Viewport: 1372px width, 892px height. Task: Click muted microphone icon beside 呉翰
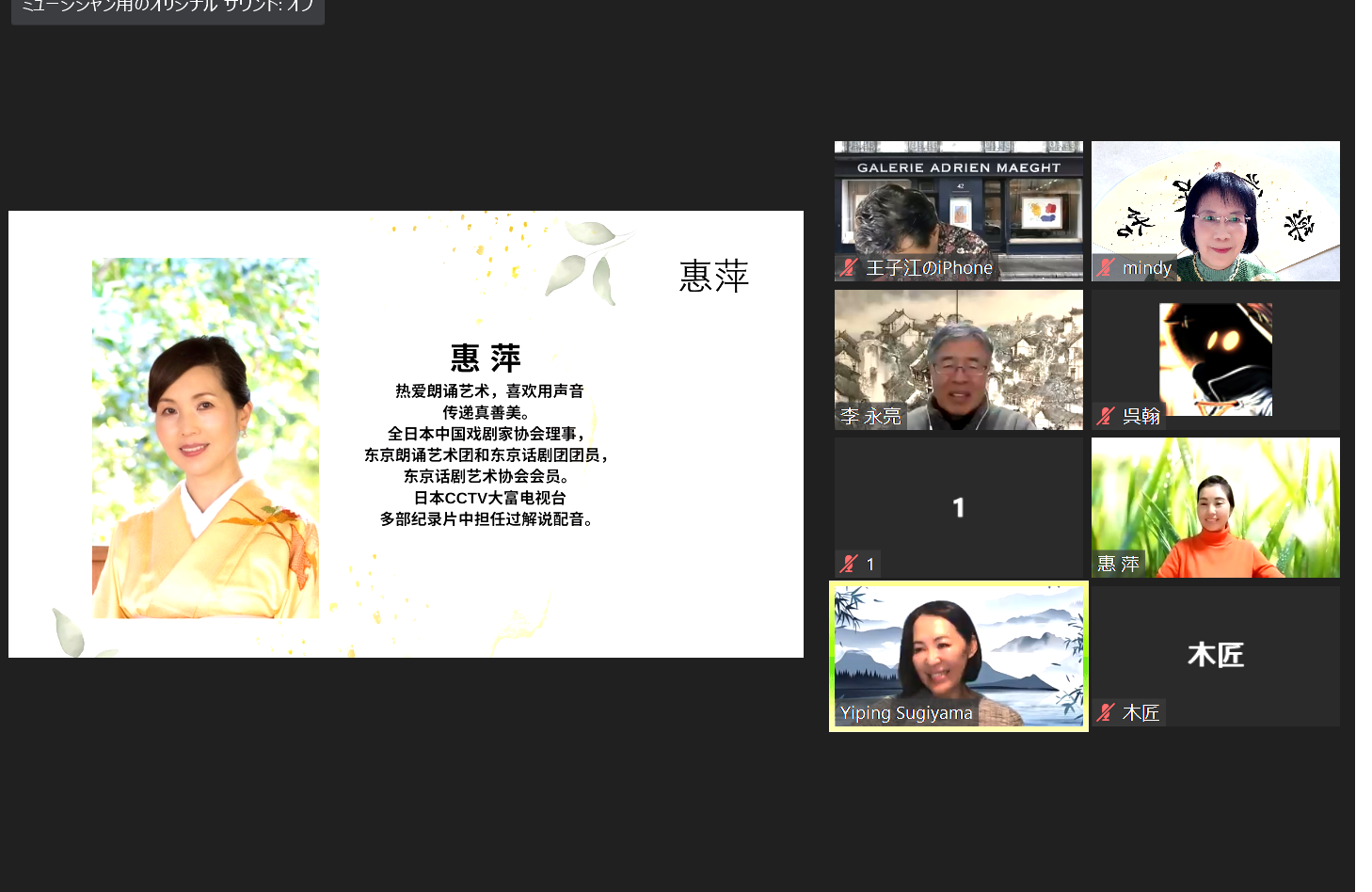point(1106,416)
